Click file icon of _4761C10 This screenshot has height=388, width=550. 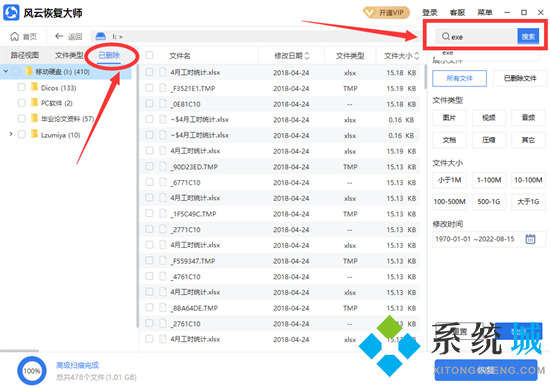coord(162,276)
